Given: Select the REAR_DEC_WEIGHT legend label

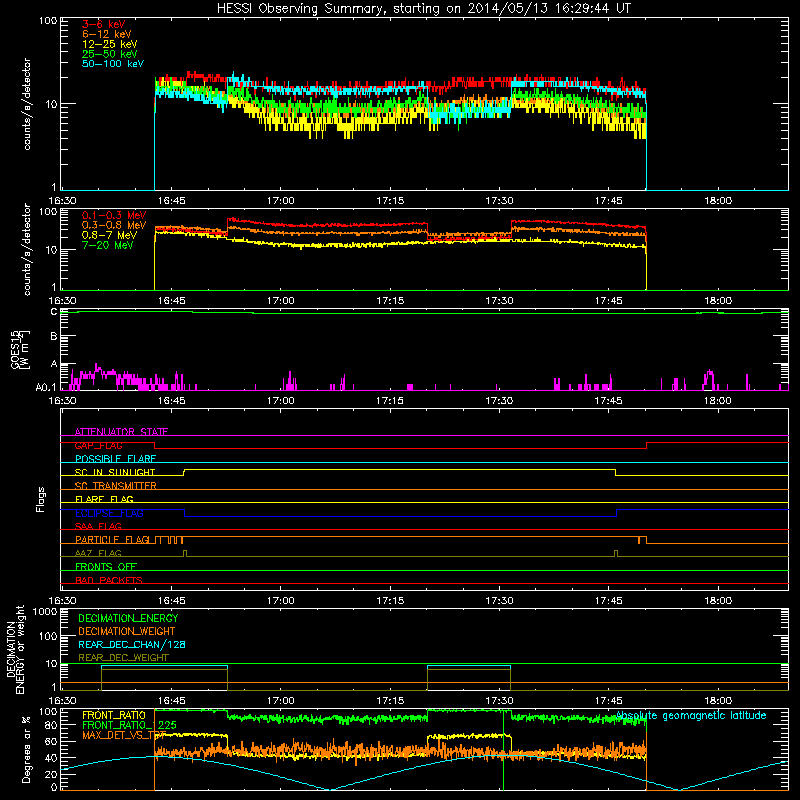Looking at the screenshot, I should click(x=123, y=658).
